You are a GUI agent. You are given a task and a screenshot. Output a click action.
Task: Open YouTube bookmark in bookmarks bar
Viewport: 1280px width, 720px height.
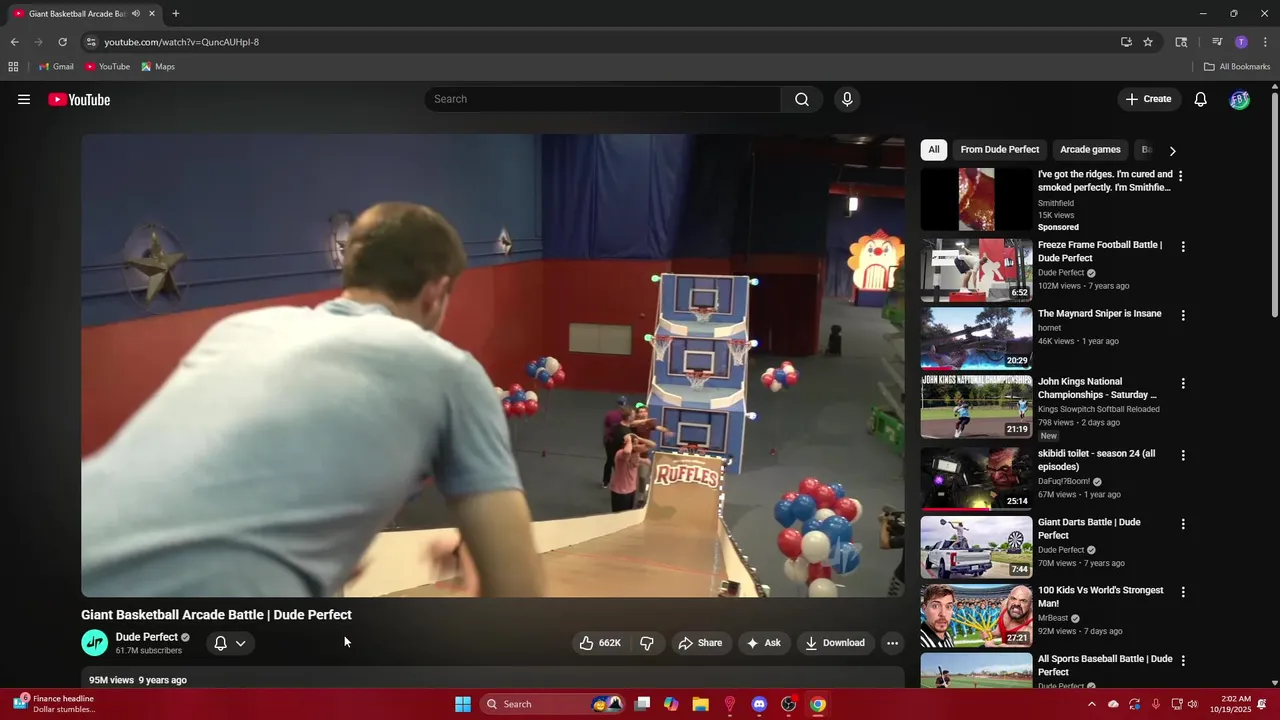tap(107, 67)
